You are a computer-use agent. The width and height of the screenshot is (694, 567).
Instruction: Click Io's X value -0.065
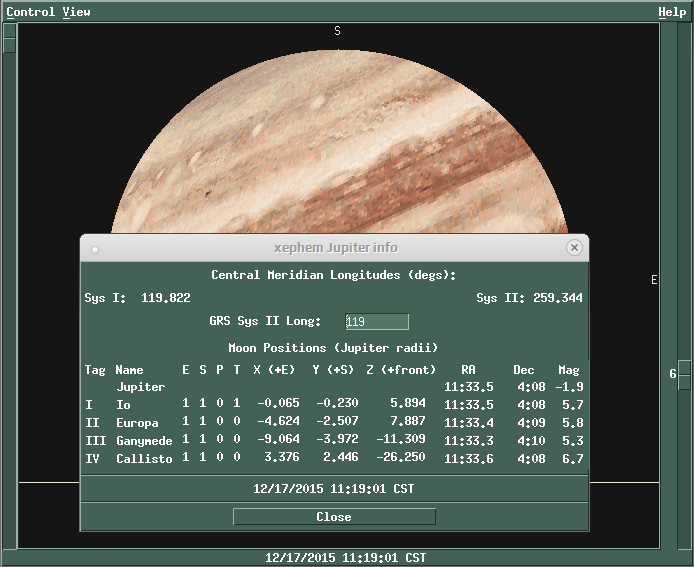tap(278, 403)
